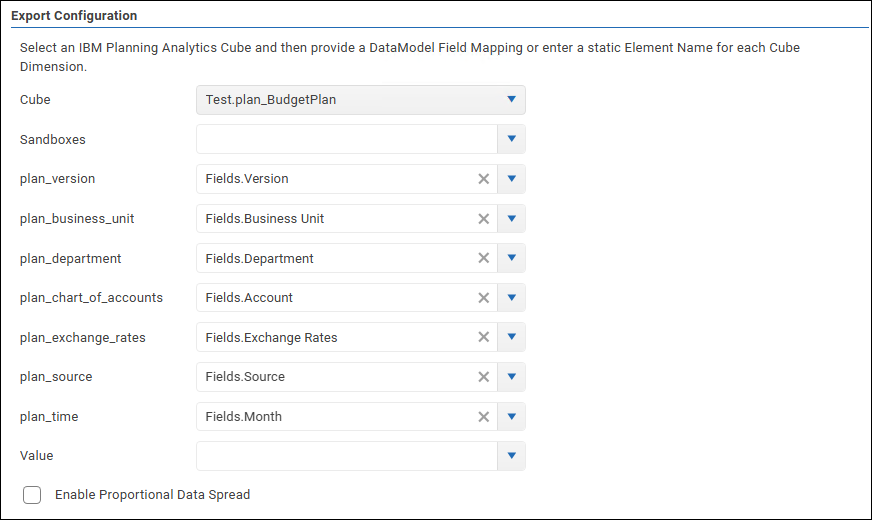
Task: Clear the plan_business_unit field mapping
Action: tap(483, 219)
